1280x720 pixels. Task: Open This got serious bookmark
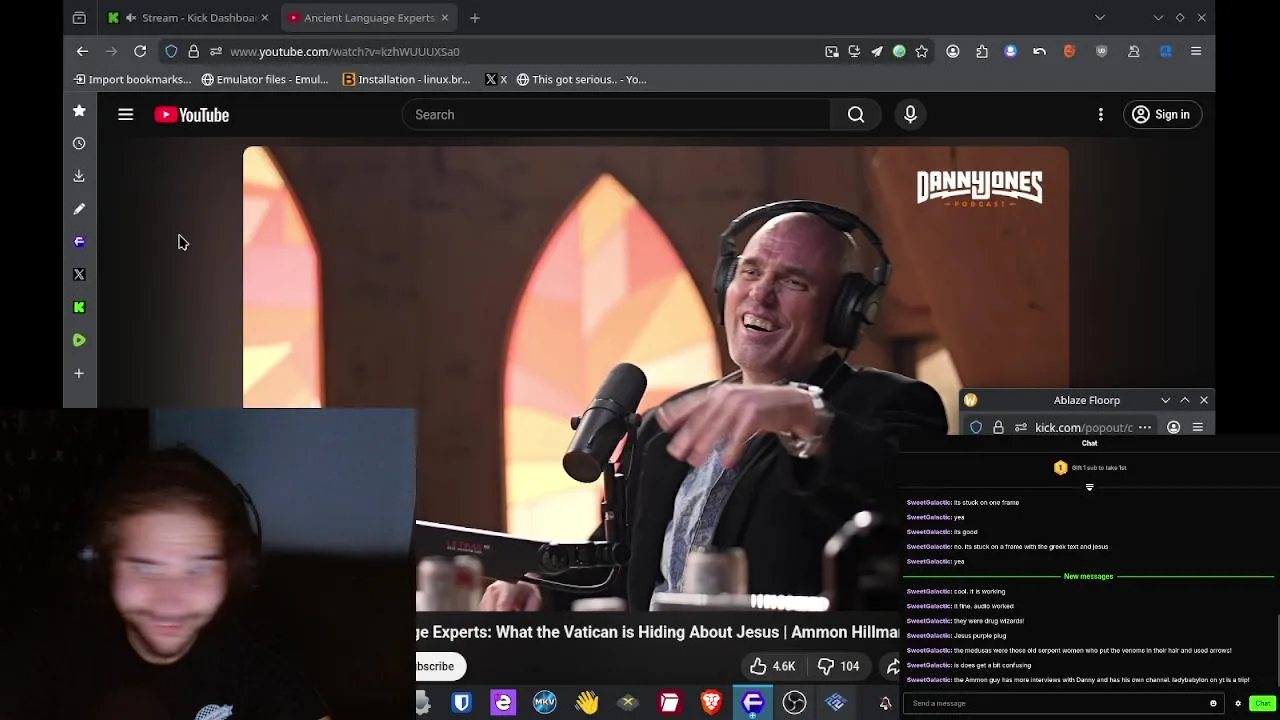point(581,79)
